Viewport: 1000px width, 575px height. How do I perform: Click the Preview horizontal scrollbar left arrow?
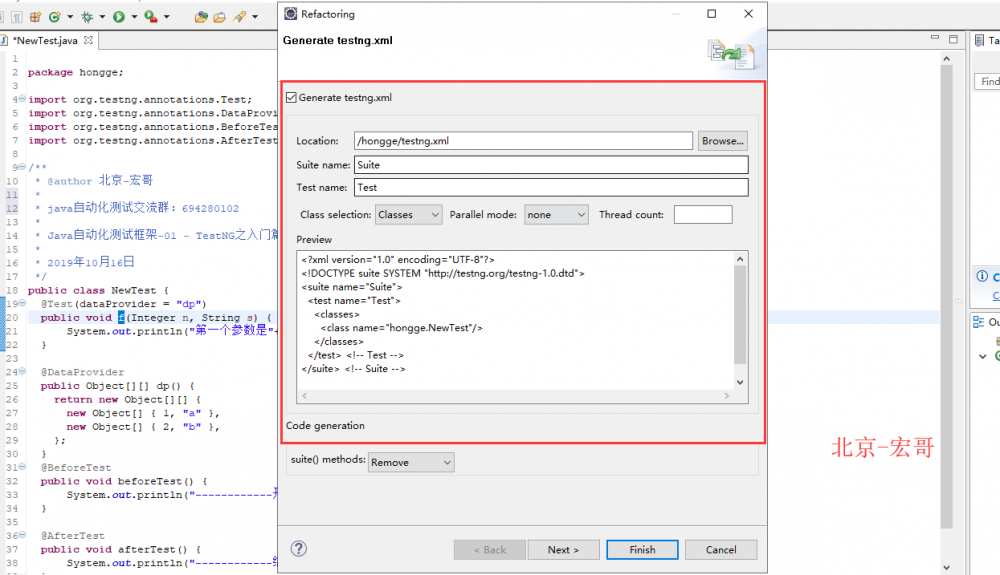[x=305, y=396]
